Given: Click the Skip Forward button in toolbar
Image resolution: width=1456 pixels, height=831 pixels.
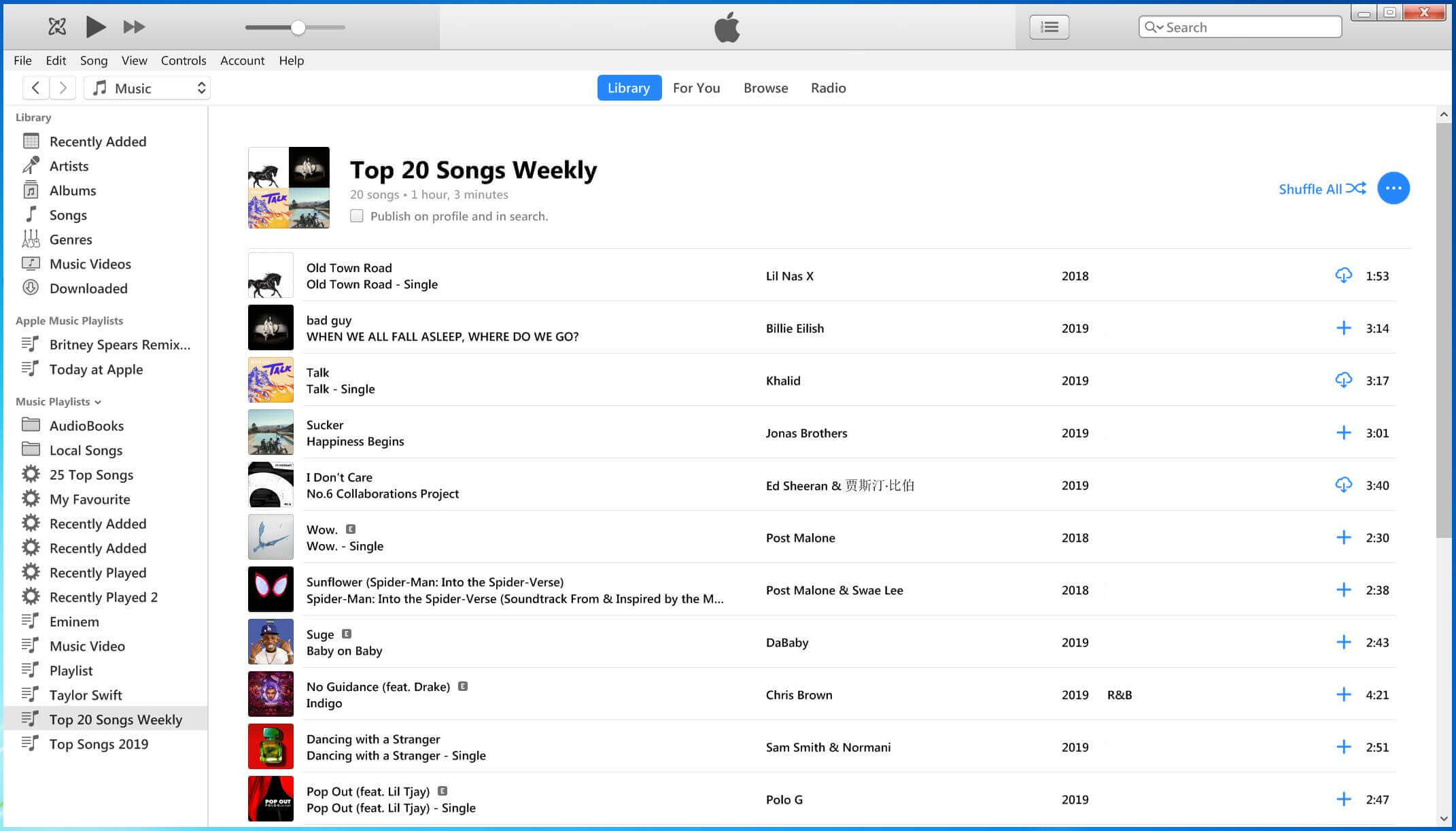Looking at the screenshot, I should (x=134, y=26).
